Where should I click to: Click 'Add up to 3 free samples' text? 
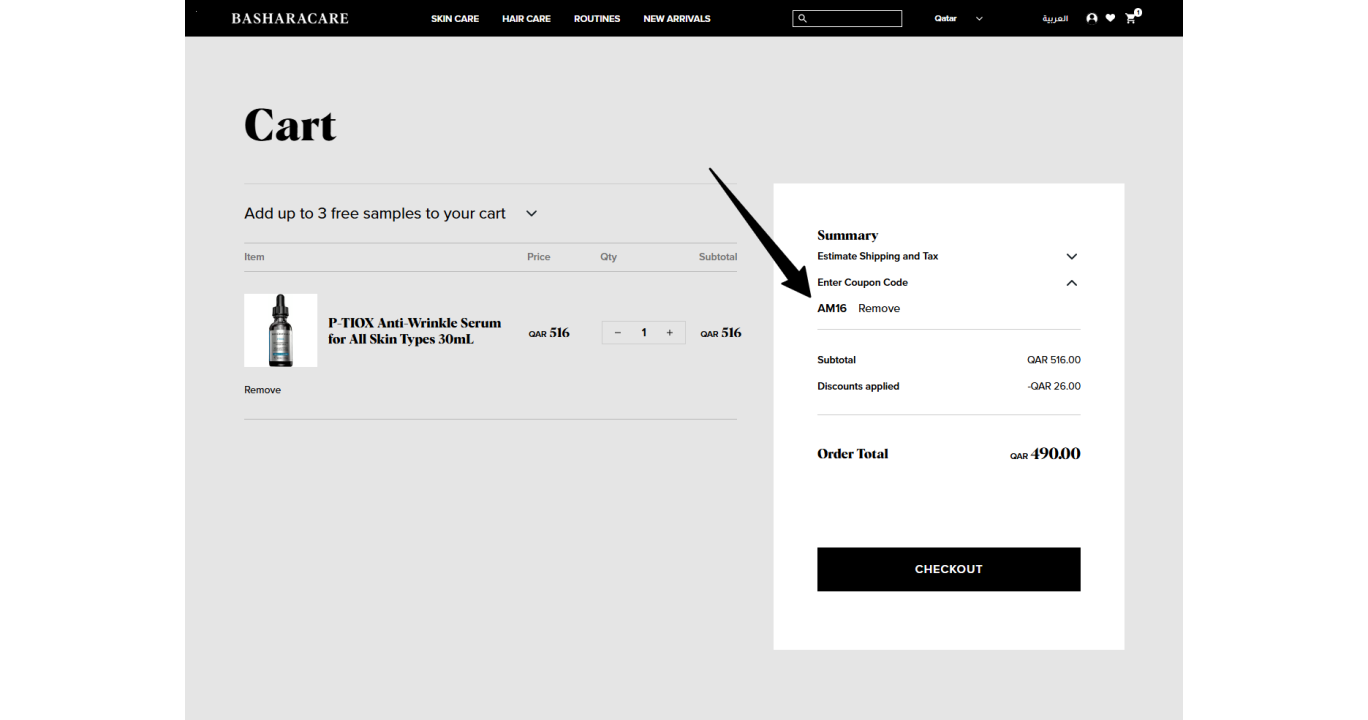click(x=375, y=213)
